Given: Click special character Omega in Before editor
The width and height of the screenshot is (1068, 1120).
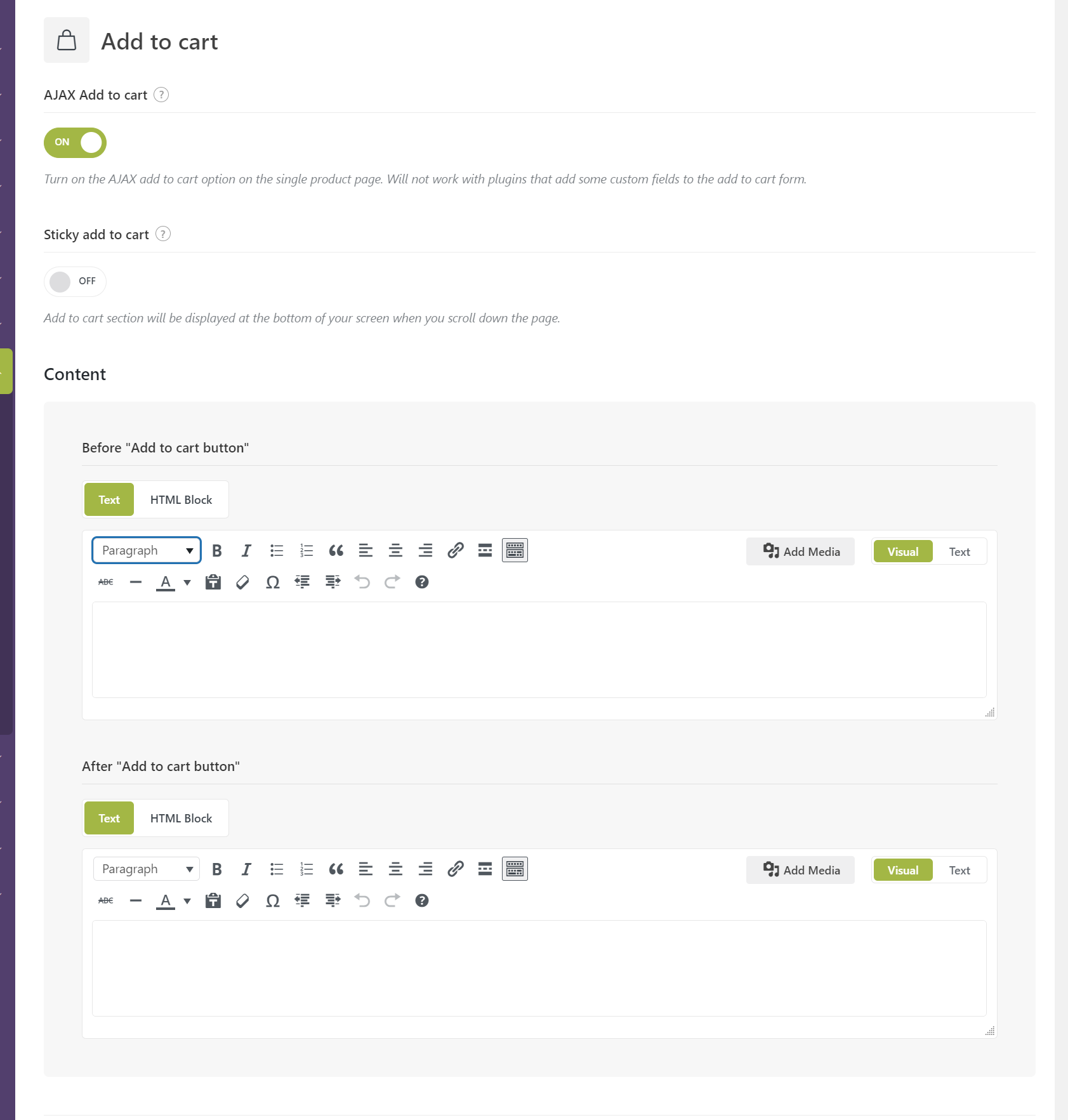Looking at the screenshot, I should pyautogui.click(x=272, y=583).
